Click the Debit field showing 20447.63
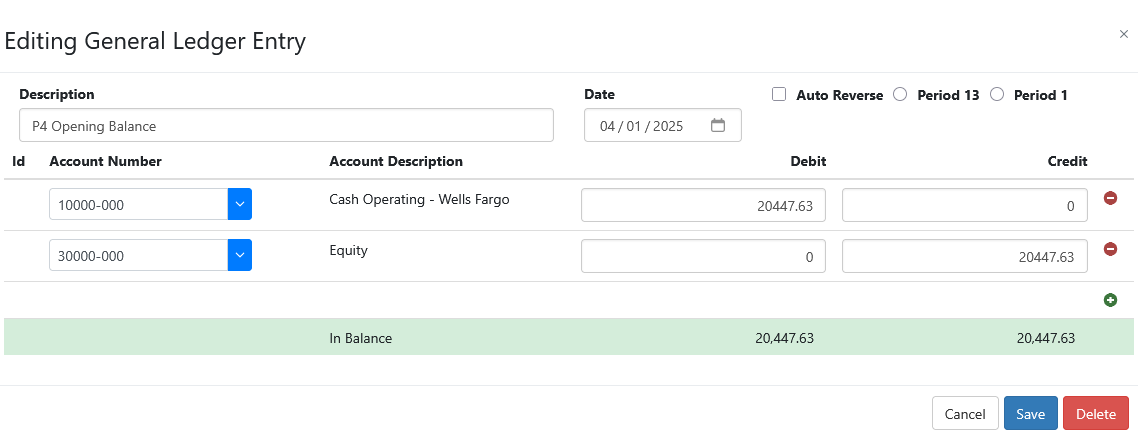 (703, 206)
